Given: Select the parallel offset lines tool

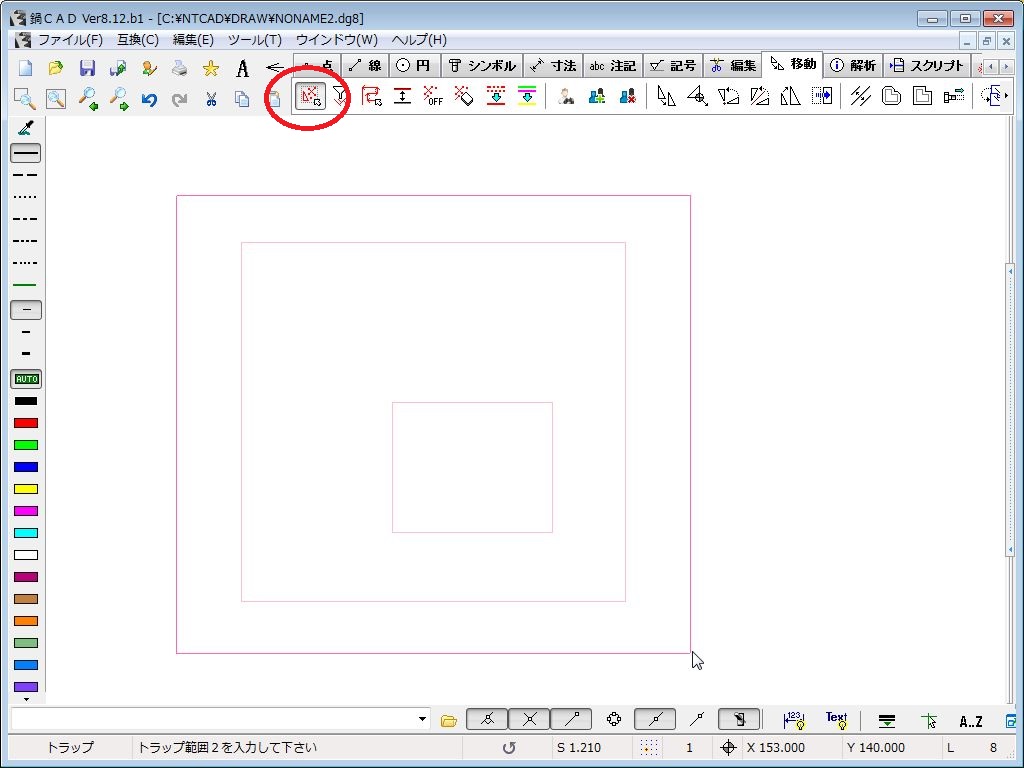Looking at the screenshot, I should pos(860,97).
